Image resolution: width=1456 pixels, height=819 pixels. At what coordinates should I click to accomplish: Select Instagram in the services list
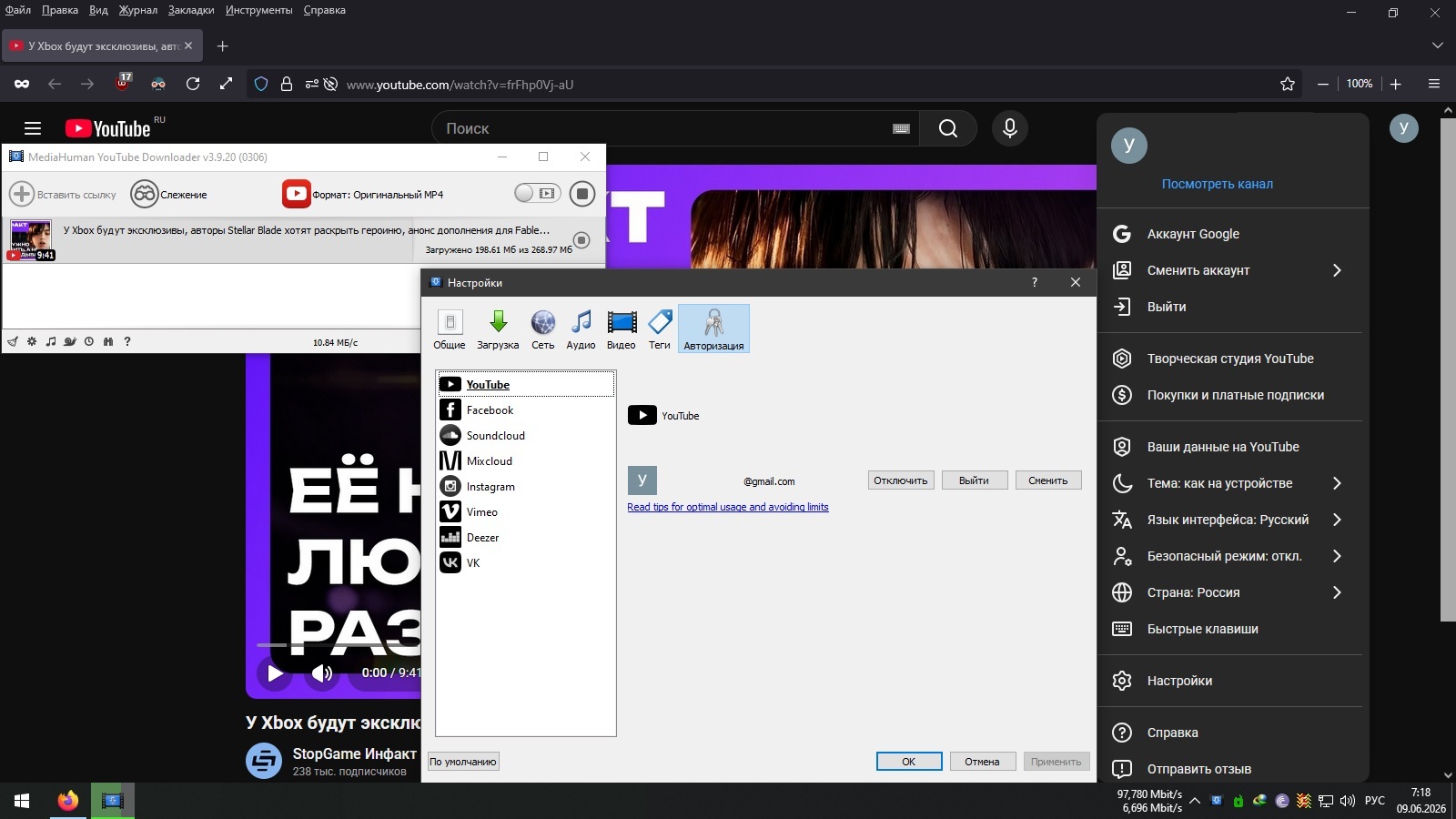point(526,487)
